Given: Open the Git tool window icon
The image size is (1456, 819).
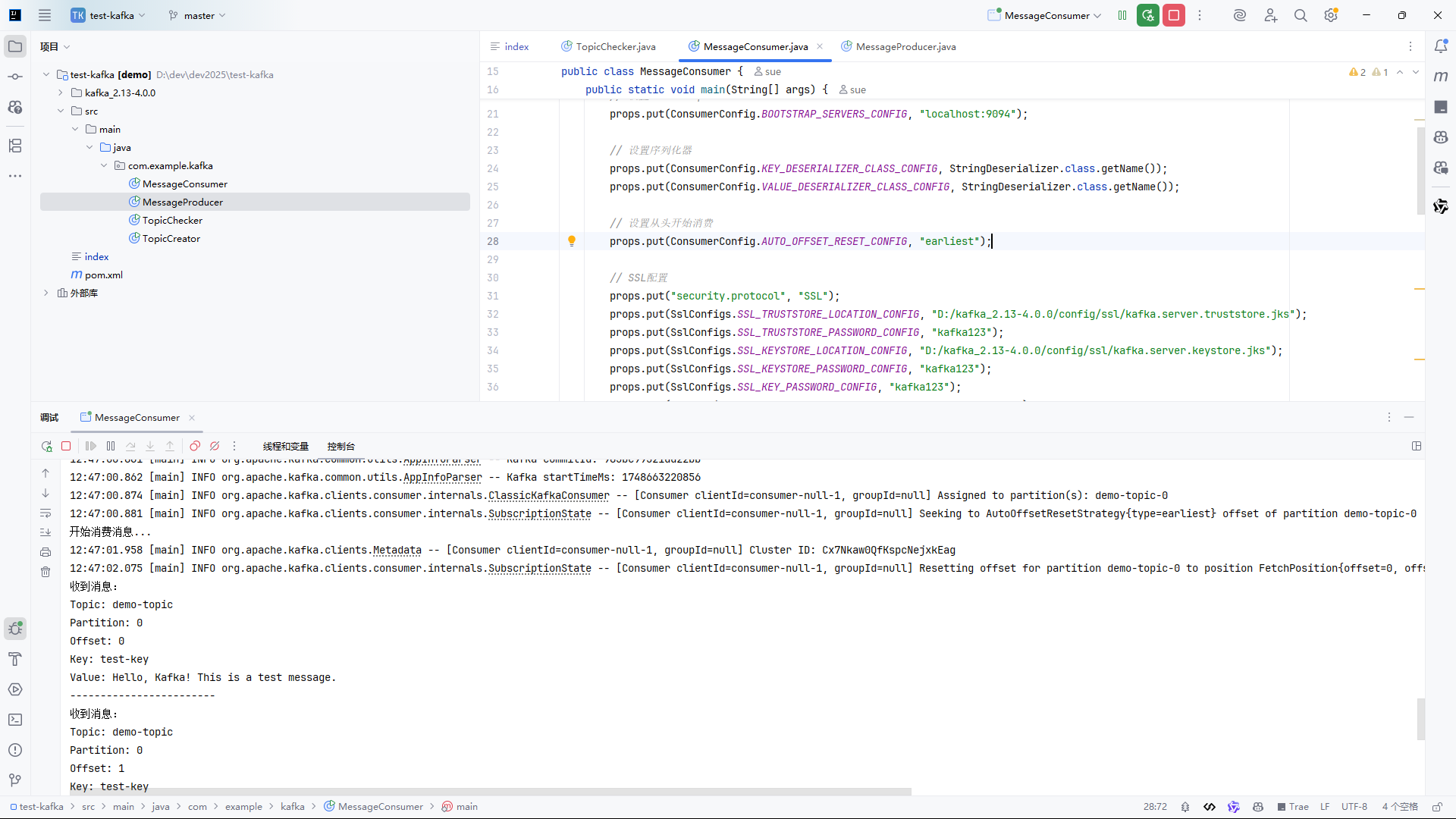Looking at the screenshot, I should (15, 780).
